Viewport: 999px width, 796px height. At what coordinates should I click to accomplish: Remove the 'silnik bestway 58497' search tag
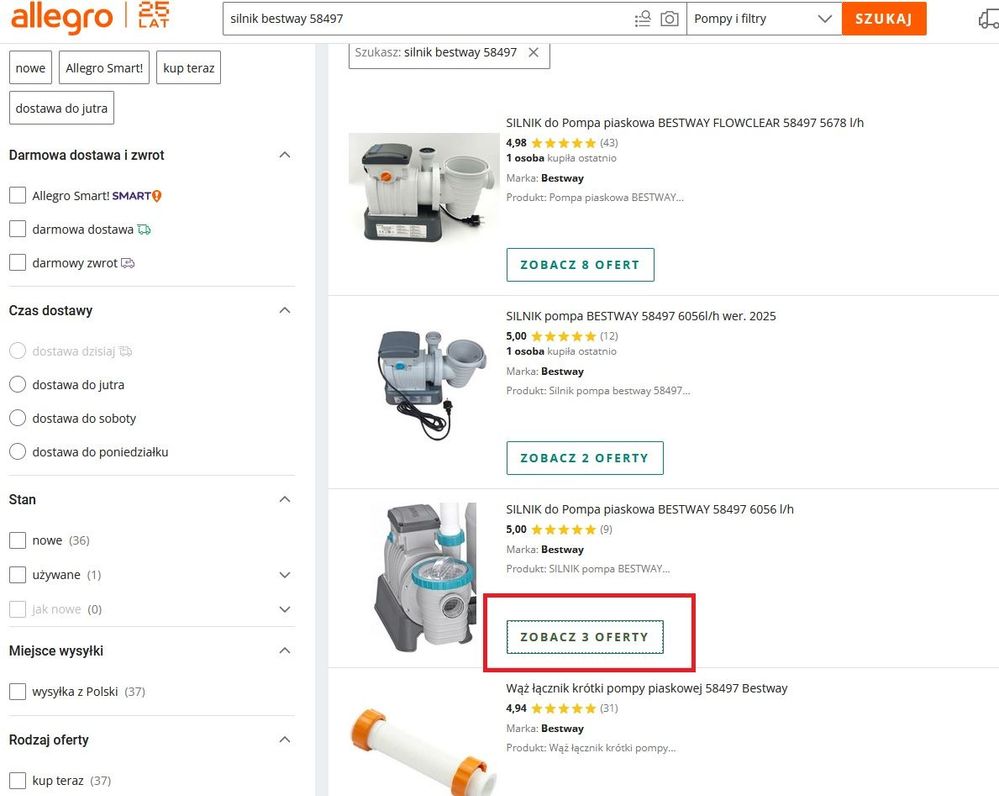tap(533, 52)
